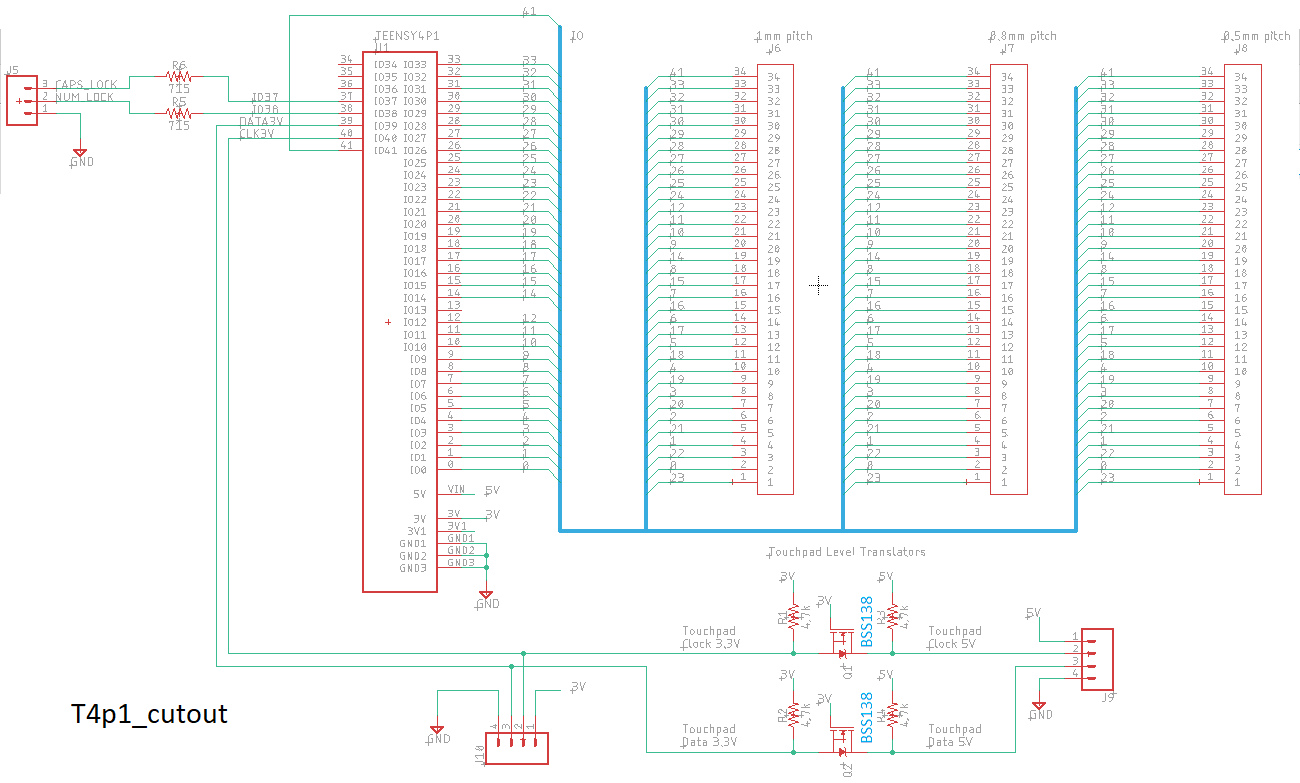This screenshot has width=1300, height=783.
Task: Select pull-up resistor R4 on the 5V data side
Action: (x=893, y=714)
